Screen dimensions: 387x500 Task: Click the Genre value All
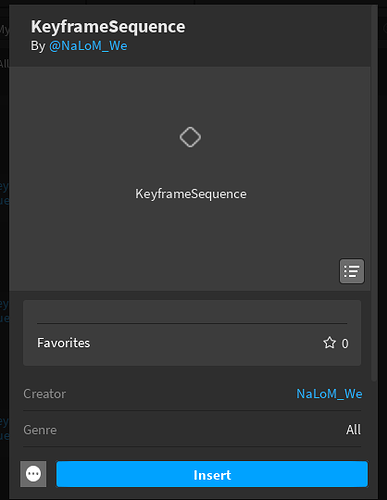coord(353,429)
